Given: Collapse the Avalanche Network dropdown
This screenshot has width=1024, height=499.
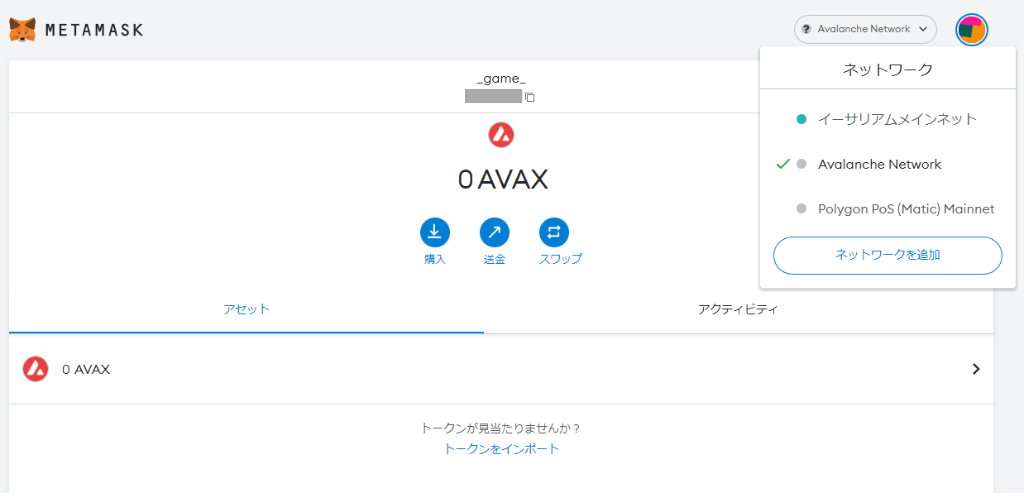Looking at the screenshot, I should (x=865, y=29).
